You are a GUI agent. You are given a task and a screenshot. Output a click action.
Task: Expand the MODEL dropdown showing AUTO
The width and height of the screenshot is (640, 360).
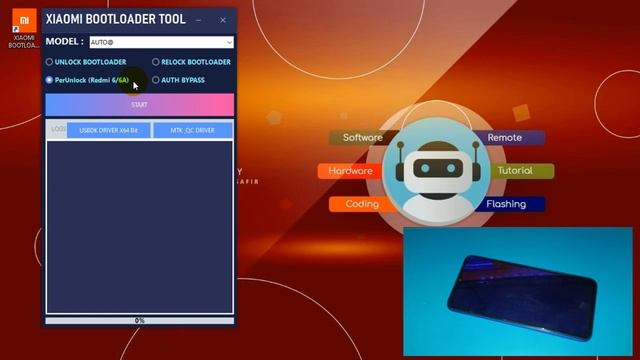pyautogui.click(x=162, y=42)
